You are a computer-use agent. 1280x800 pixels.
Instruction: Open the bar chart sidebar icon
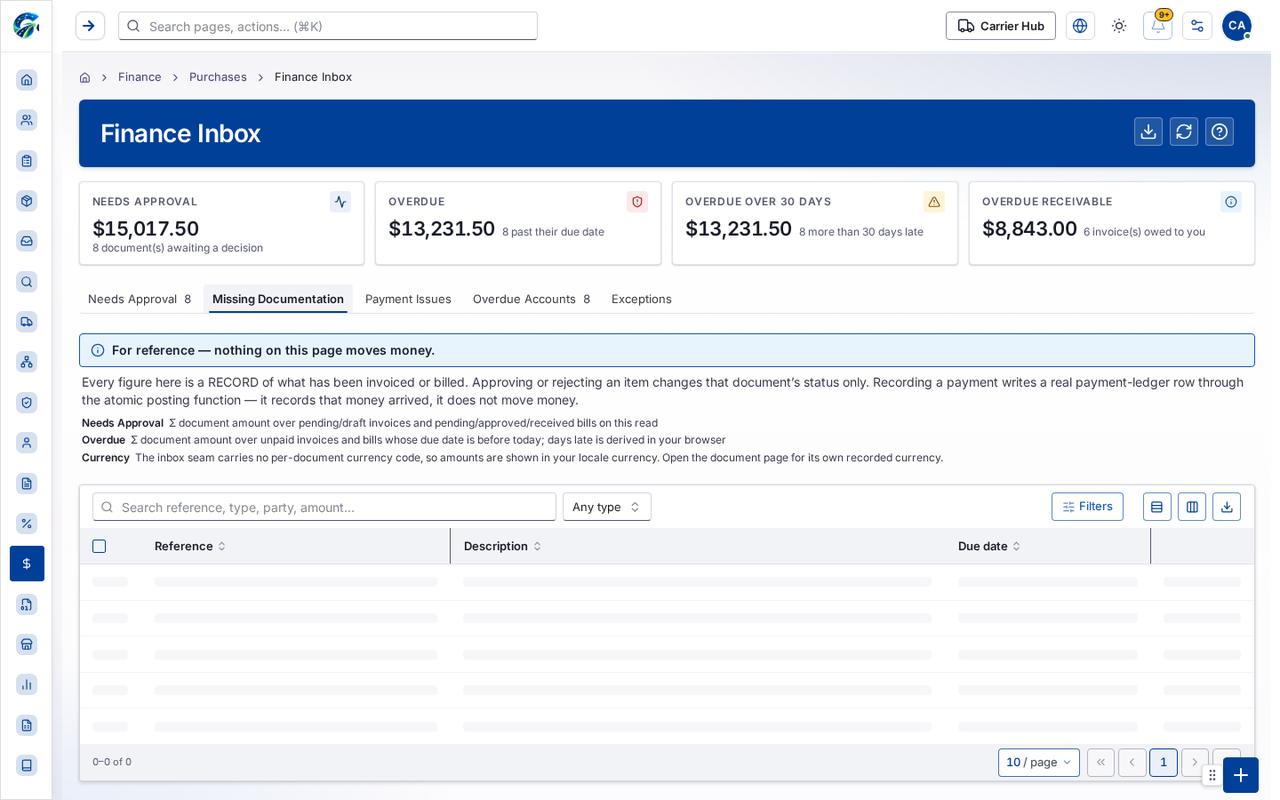(x=27, y=684)
